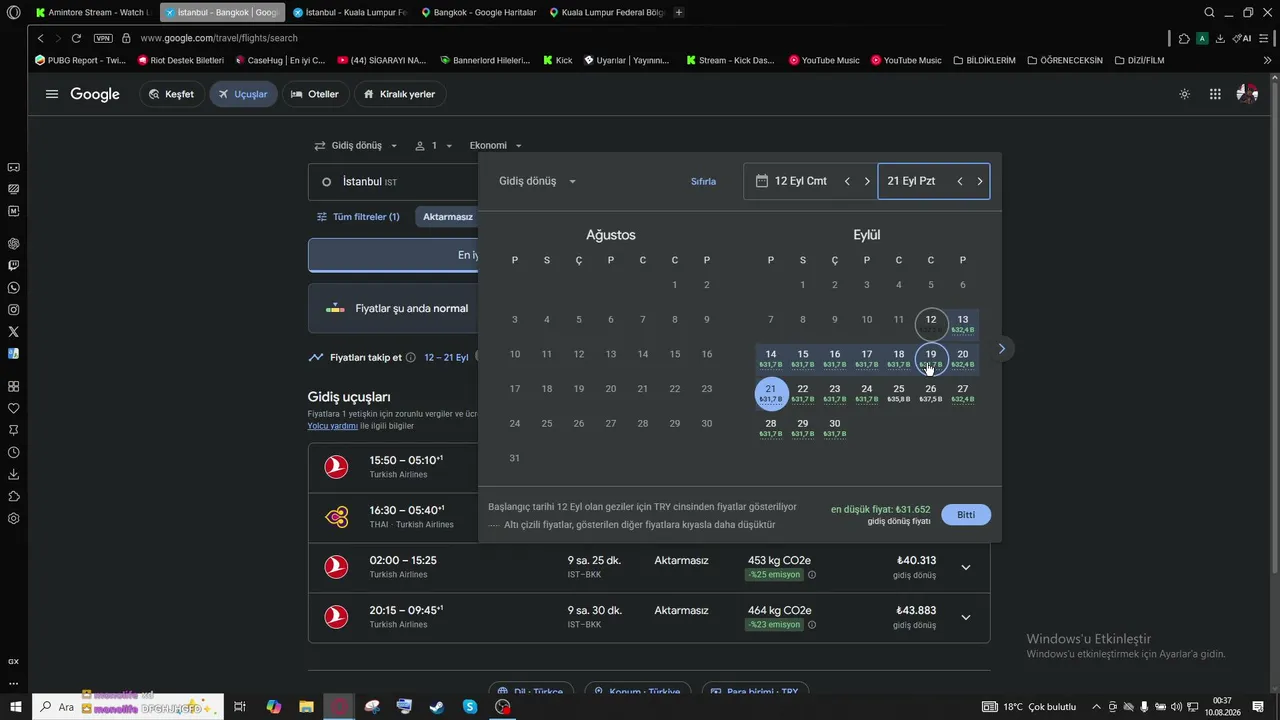This screenshot has width=1280, height=720.
Task: Expand the 02:00 – 15:25 Turkish Airlines flight
Action: tap(965, 568)
